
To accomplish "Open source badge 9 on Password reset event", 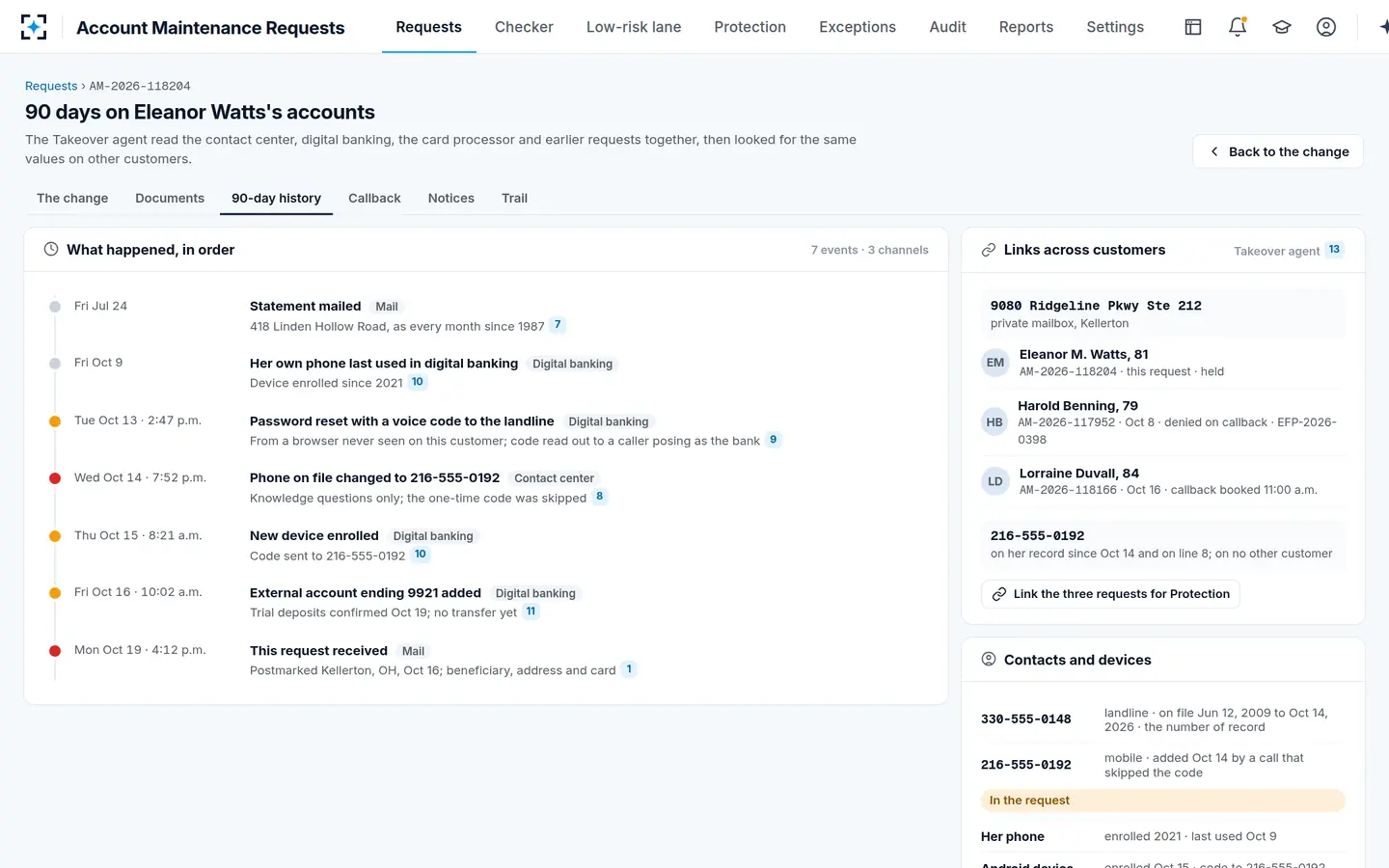I will [773, 440].
